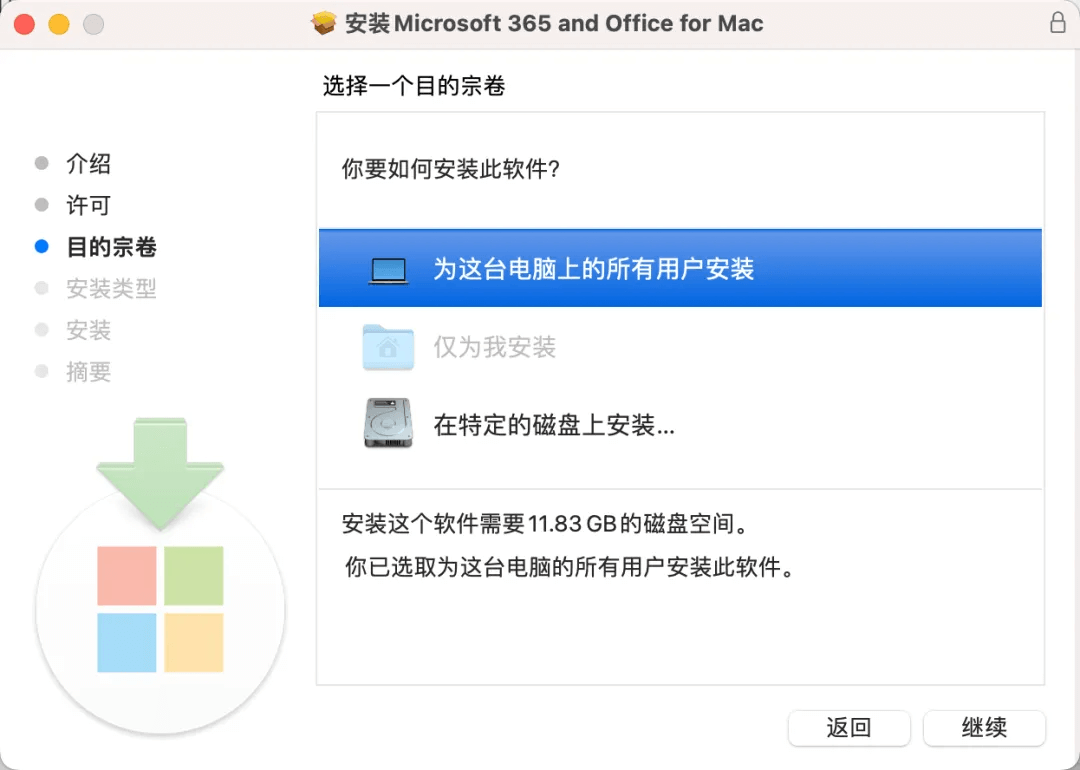The width and height of the screenshot is (1080, 770).
Task: Click the 继续 button
Action: (x=984, y=727)
